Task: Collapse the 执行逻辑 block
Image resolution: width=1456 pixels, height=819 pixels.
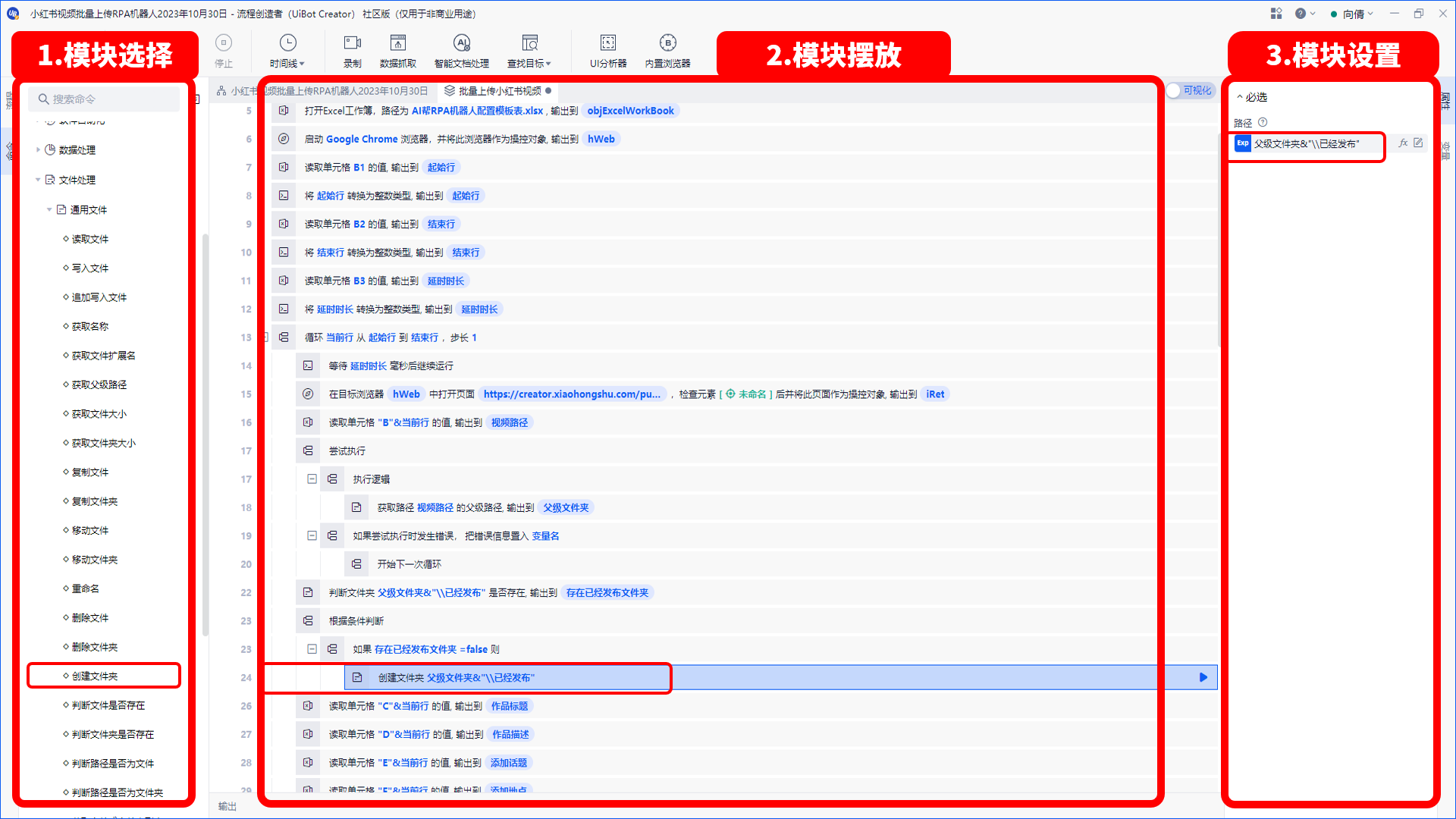Action: tap(312, 479)
